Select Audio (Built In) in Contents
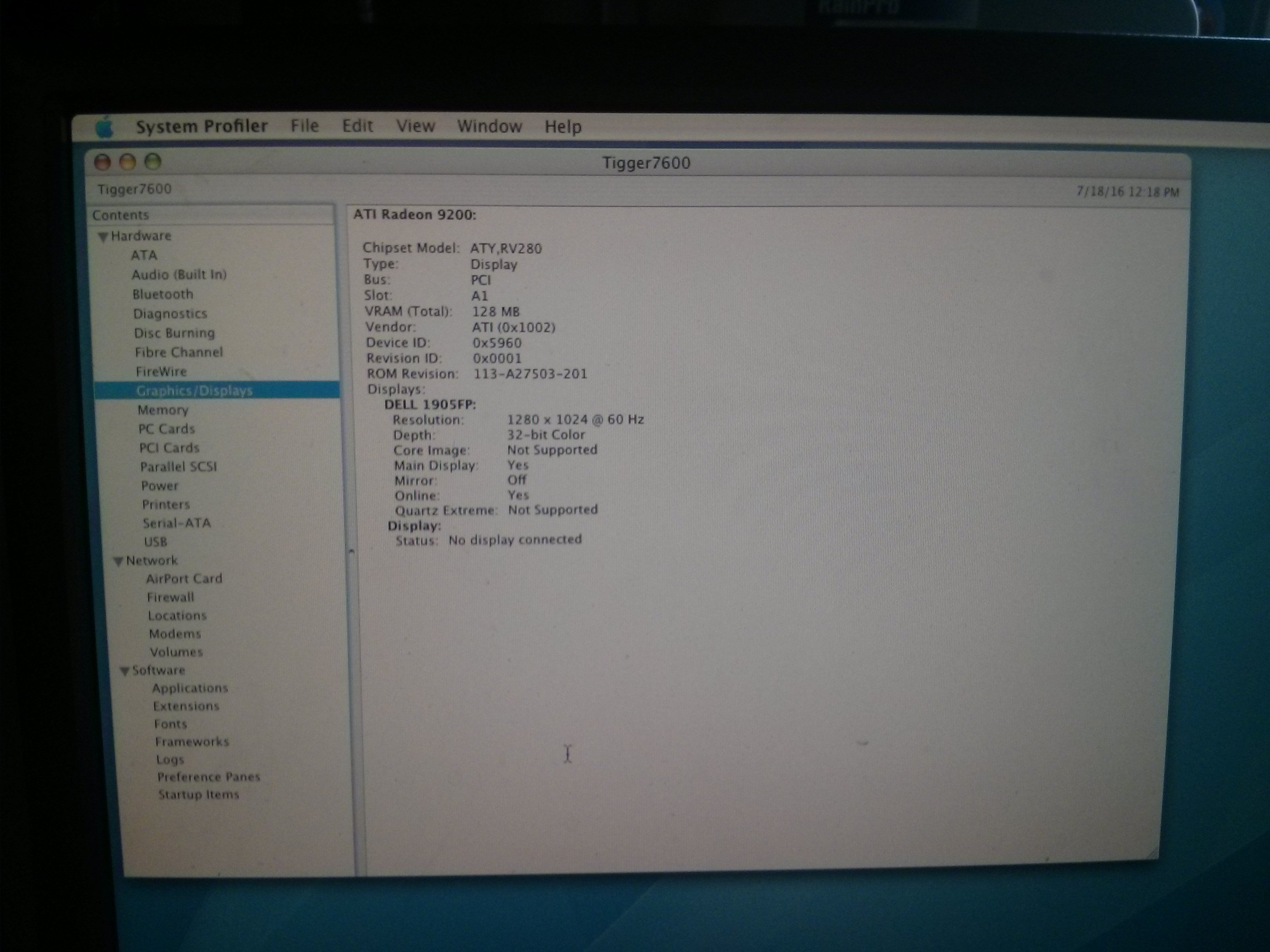The width and height of the screenshot is (1270, 952). click(x=179, y=275)
